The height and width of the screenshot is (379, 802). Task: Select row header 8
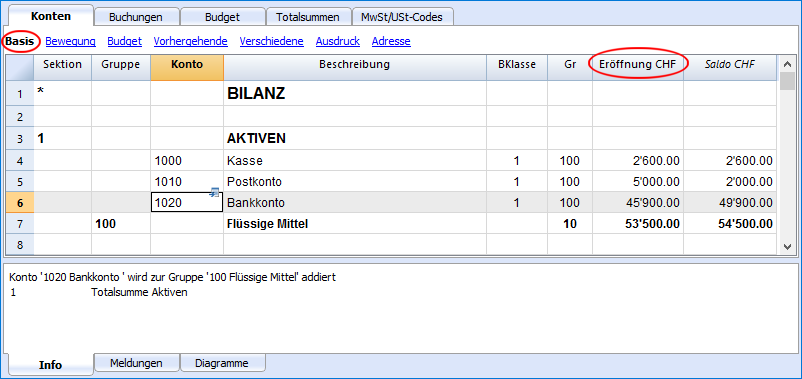pyautogui.click(x=20, y=244)
